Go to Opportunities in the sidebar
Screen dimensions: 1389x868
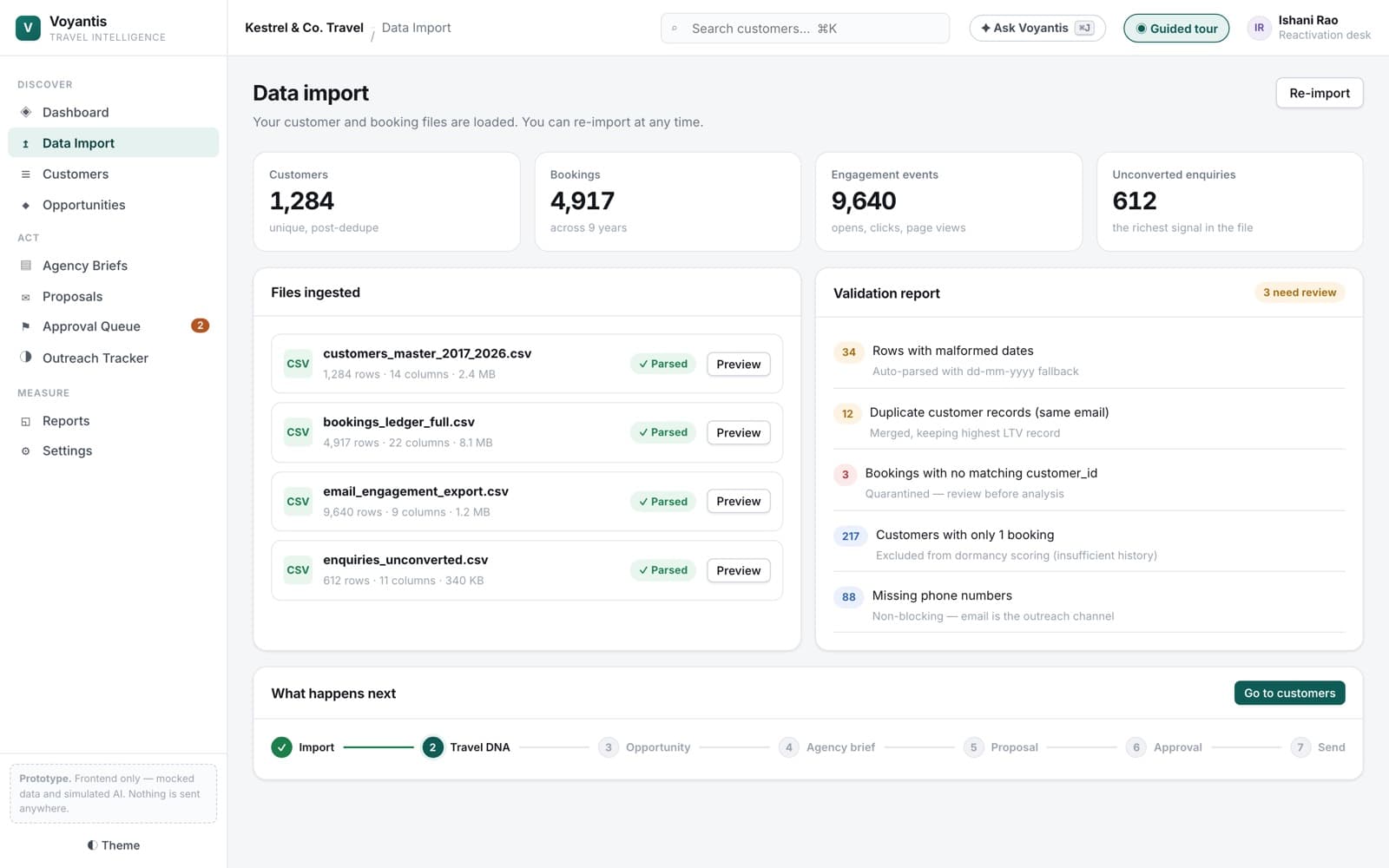click(x=114, y=205)
